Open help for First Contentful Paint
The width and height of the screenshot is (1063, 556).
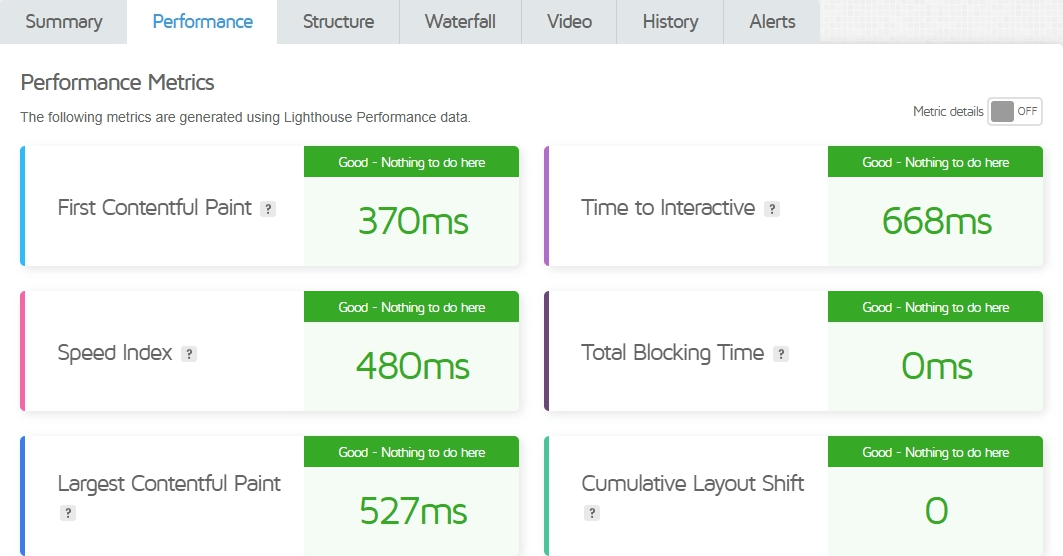(268, 209)
